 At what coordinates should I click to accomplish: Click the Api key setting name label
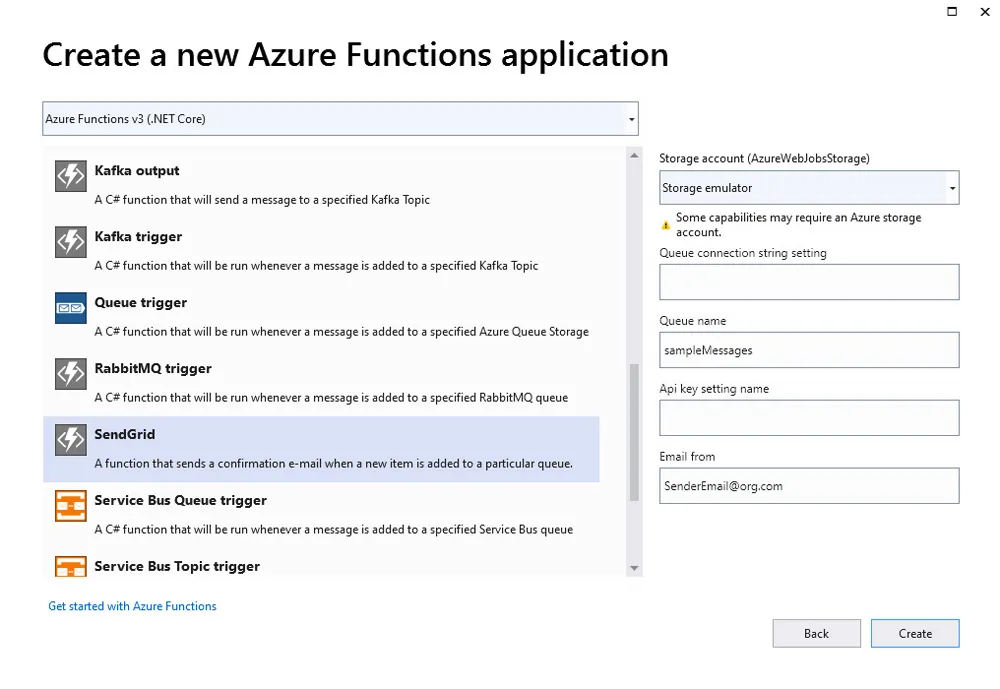(714, 389)
